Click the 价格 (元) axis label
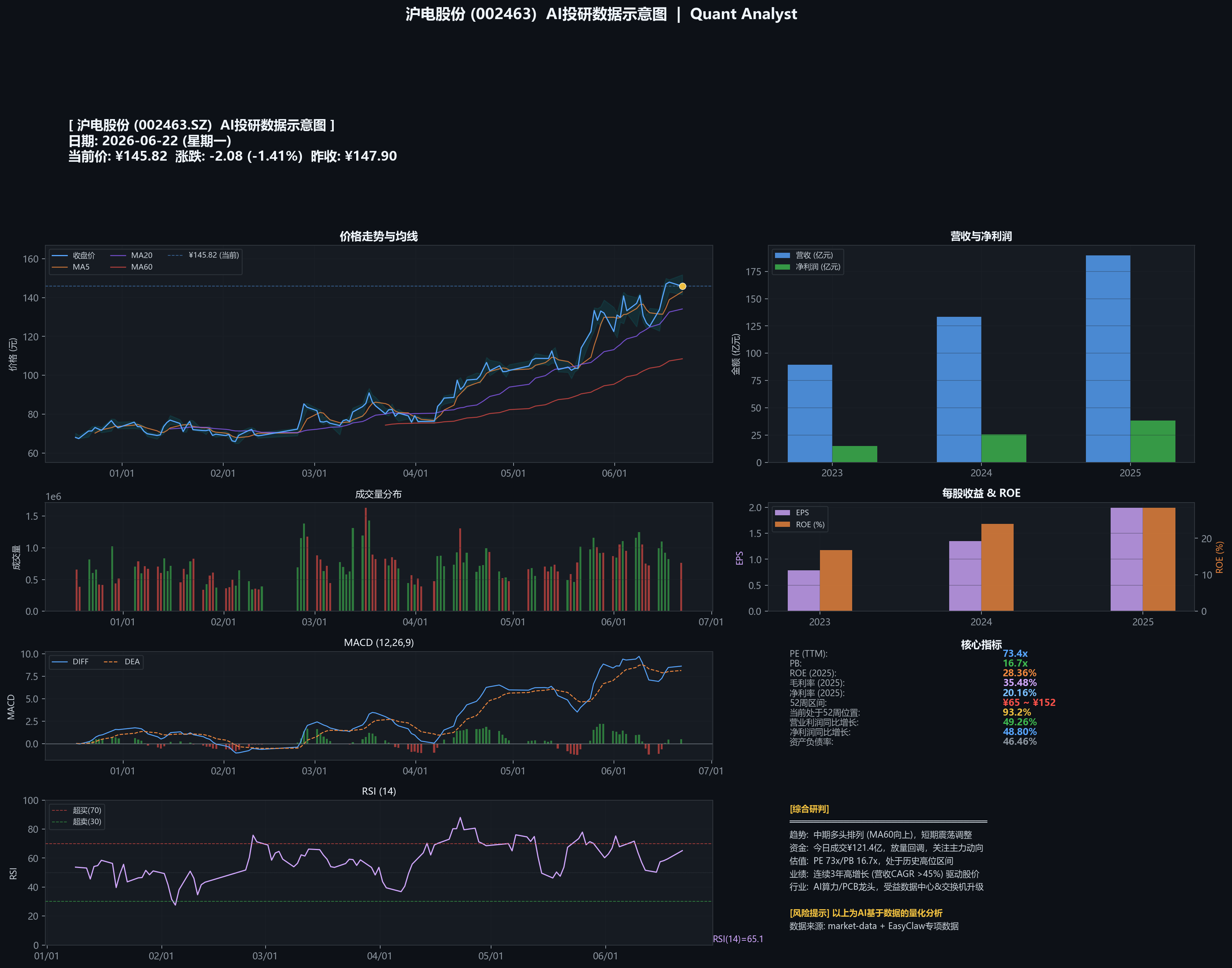The height and width of the screenshot is (968, 1232). coord(12,354)
